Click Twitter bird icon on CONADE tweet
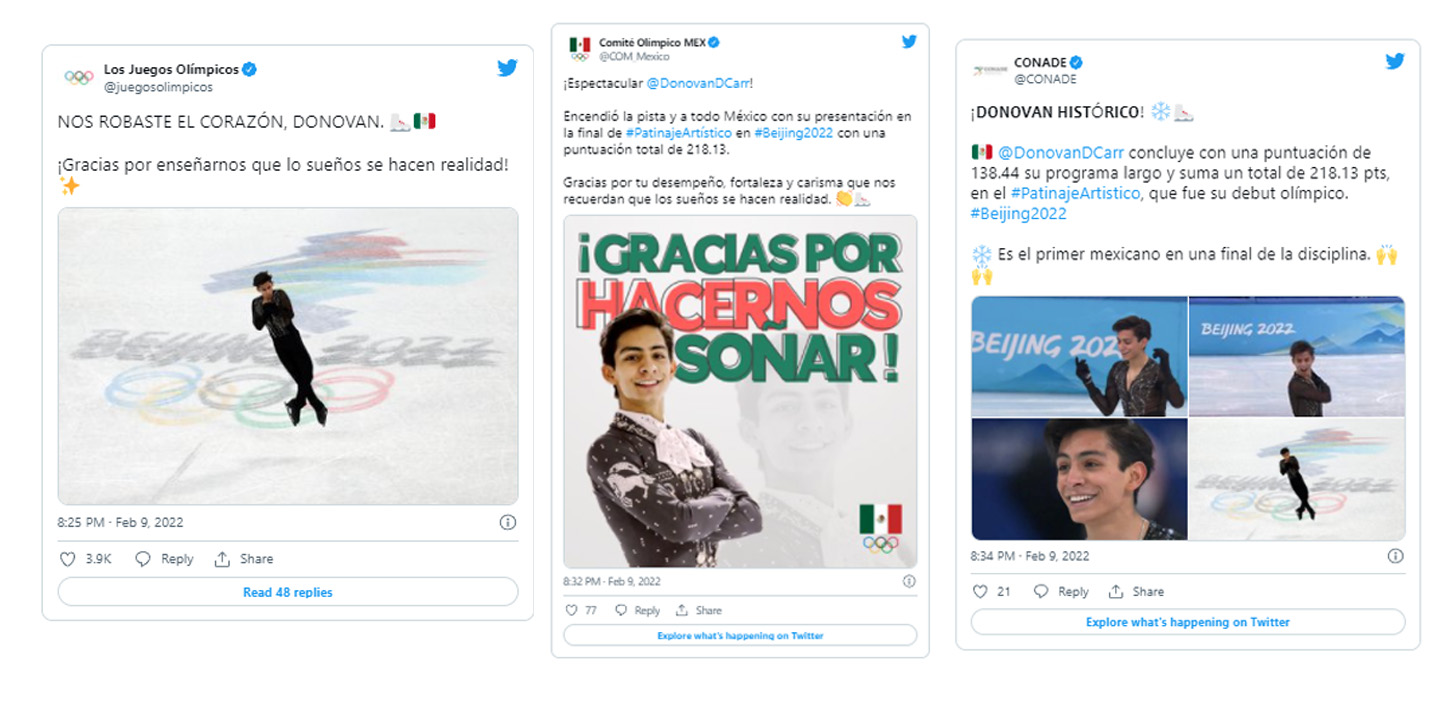The width and height of the screenshot is (1440, 720). click(x=1395, y=62)
